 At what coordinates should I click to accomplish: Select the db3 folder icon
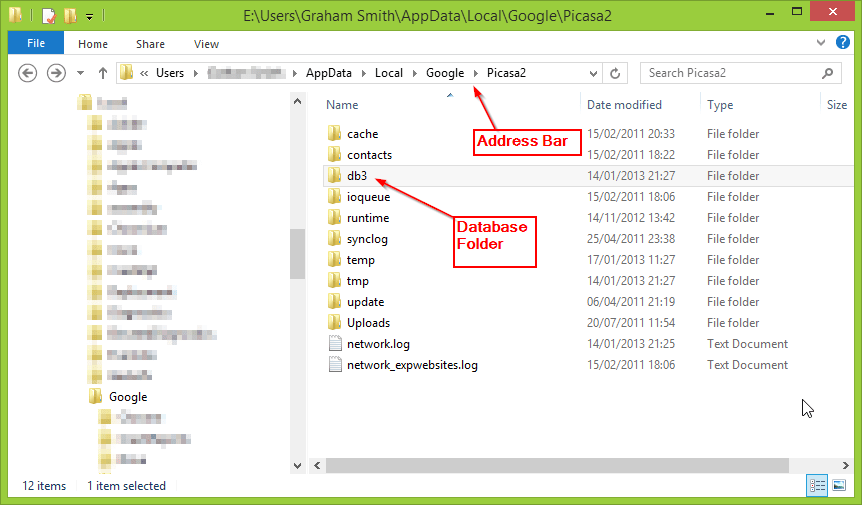coord(334,175)
